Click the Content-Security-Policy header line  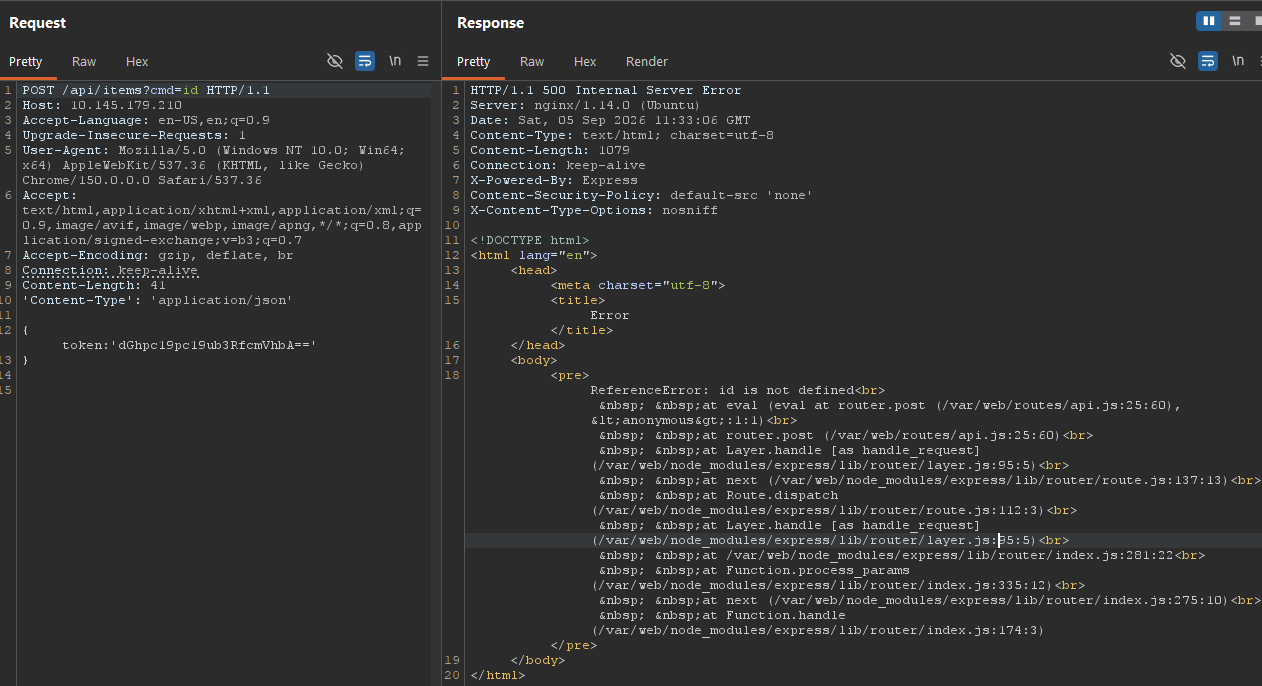pyautogui.click(x=641, y=195)
